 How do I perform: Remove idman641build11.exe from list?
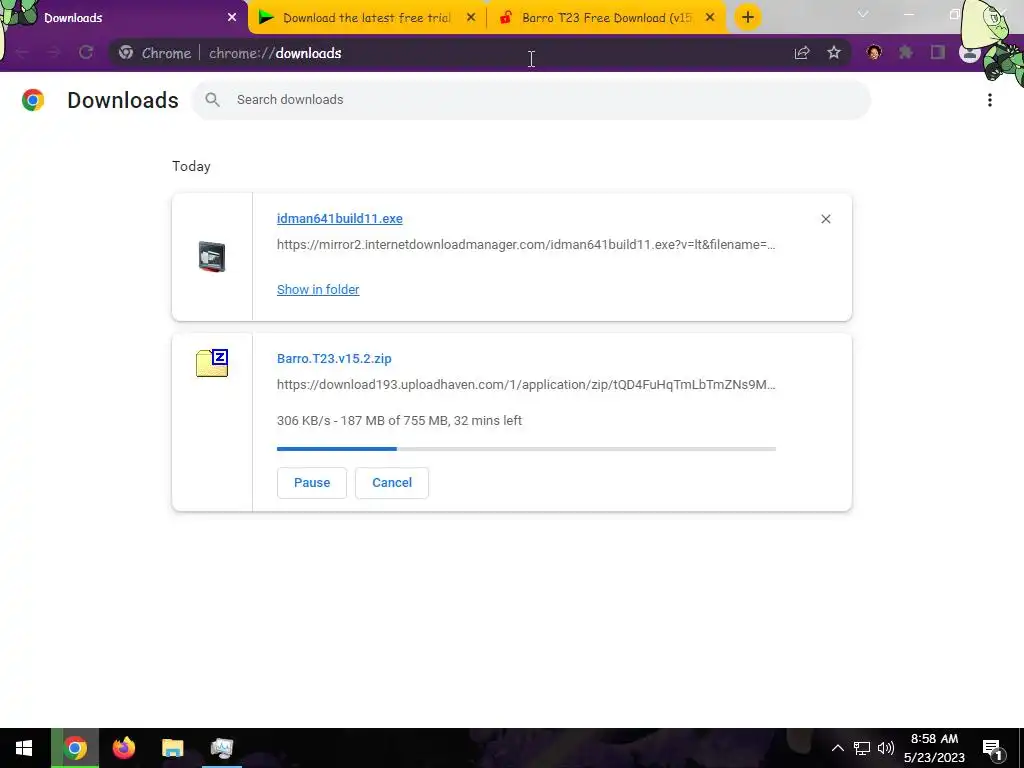825,219
